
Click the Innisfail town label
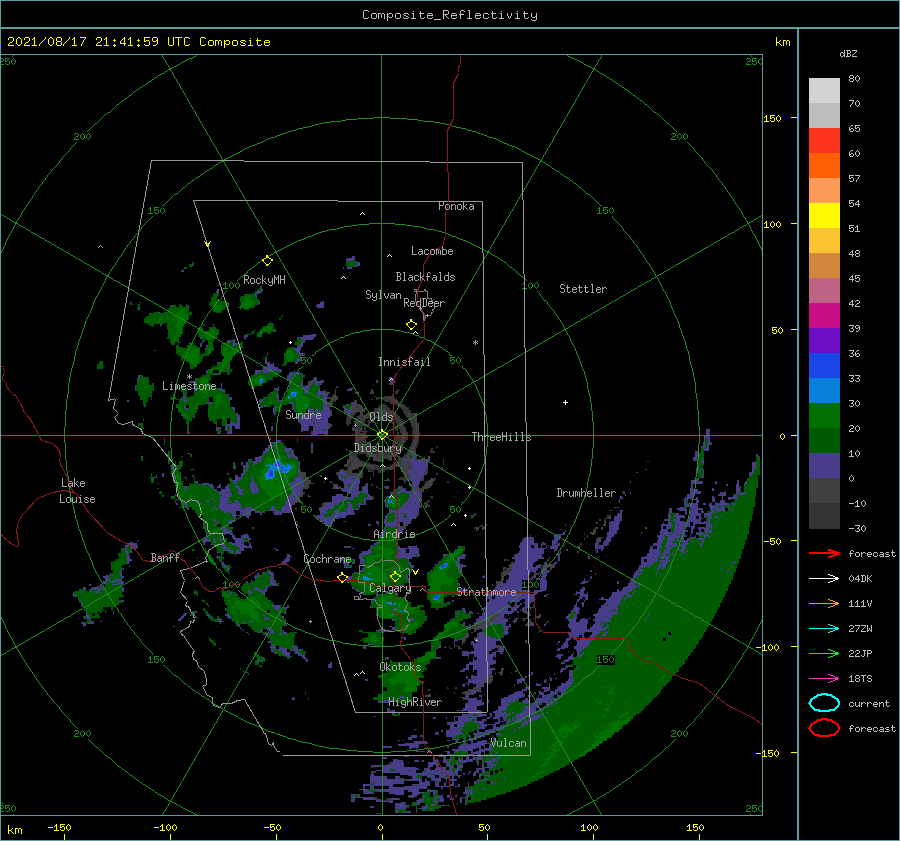pyautogui.click(x=404, y=362)
